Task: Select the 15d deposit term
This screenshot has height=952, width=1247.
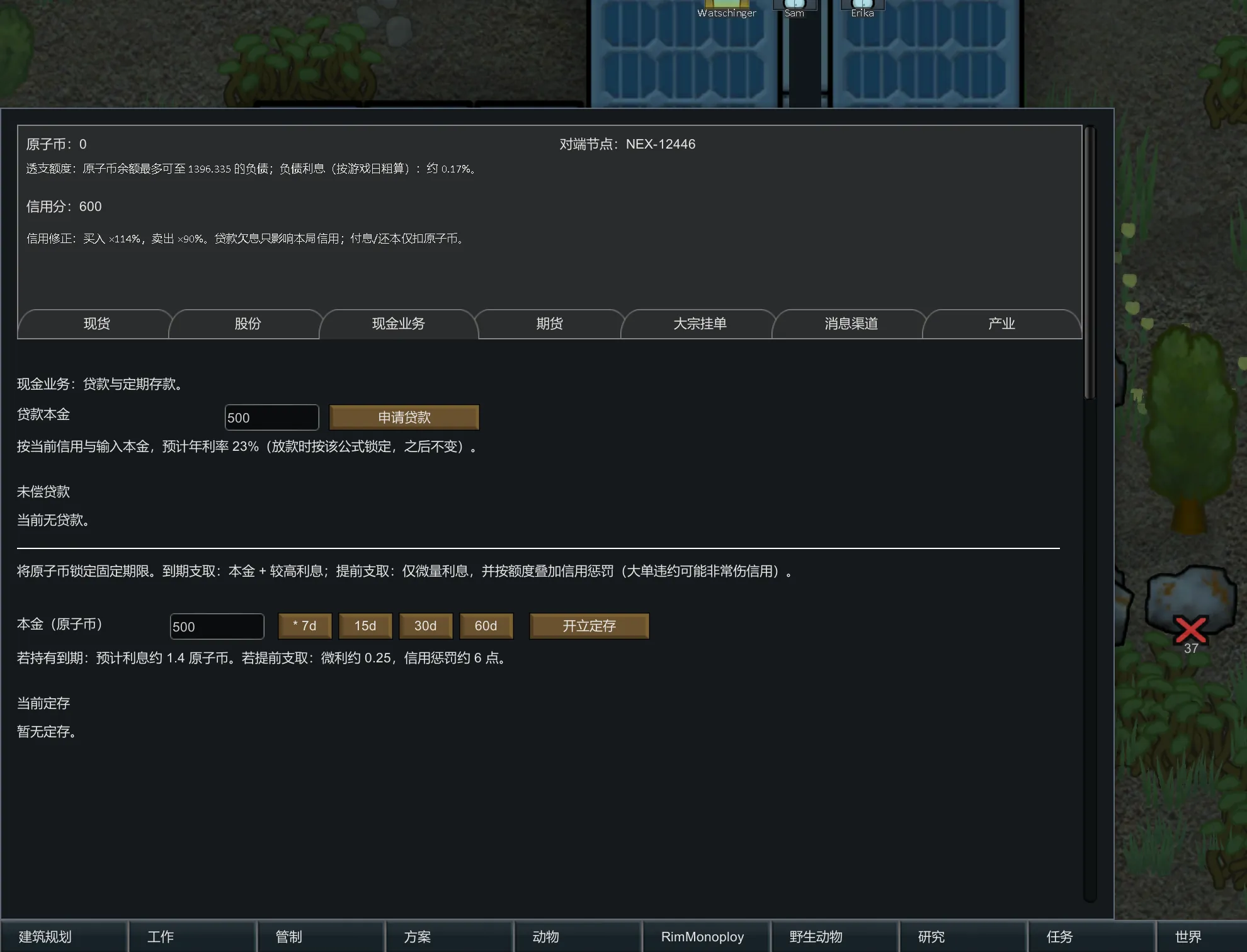Action: coord(365,626)
